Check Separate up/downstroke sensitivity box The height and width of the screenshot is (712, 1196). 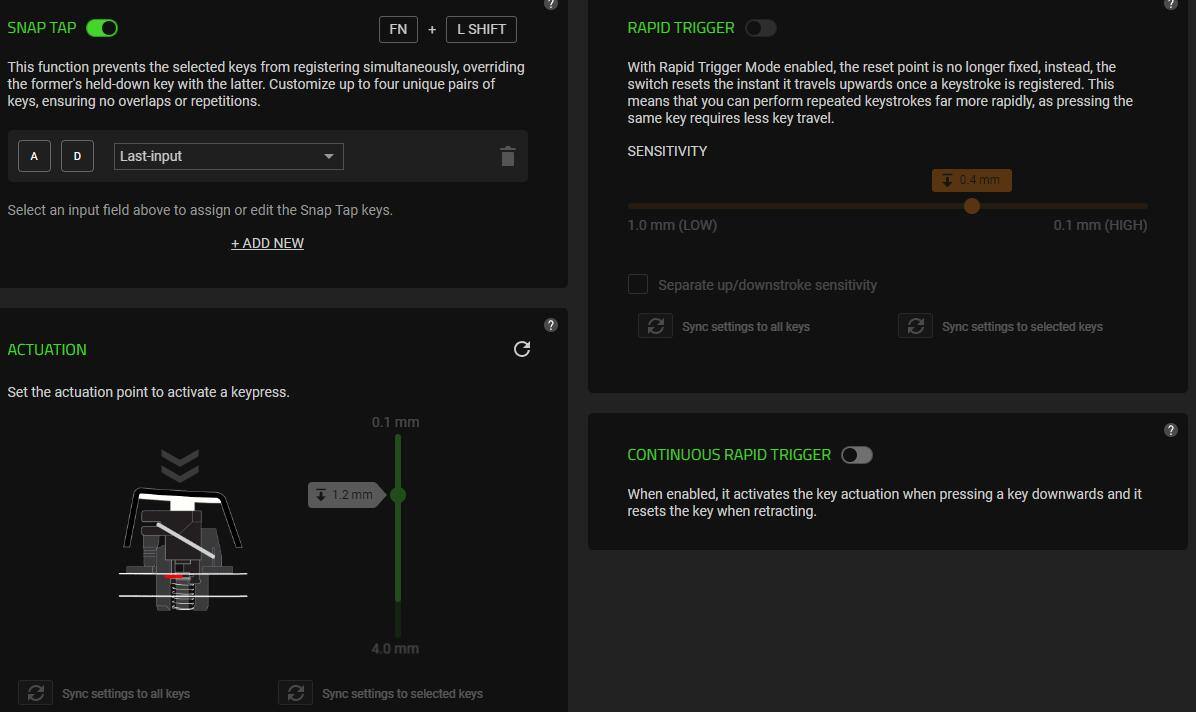point(638,285)
